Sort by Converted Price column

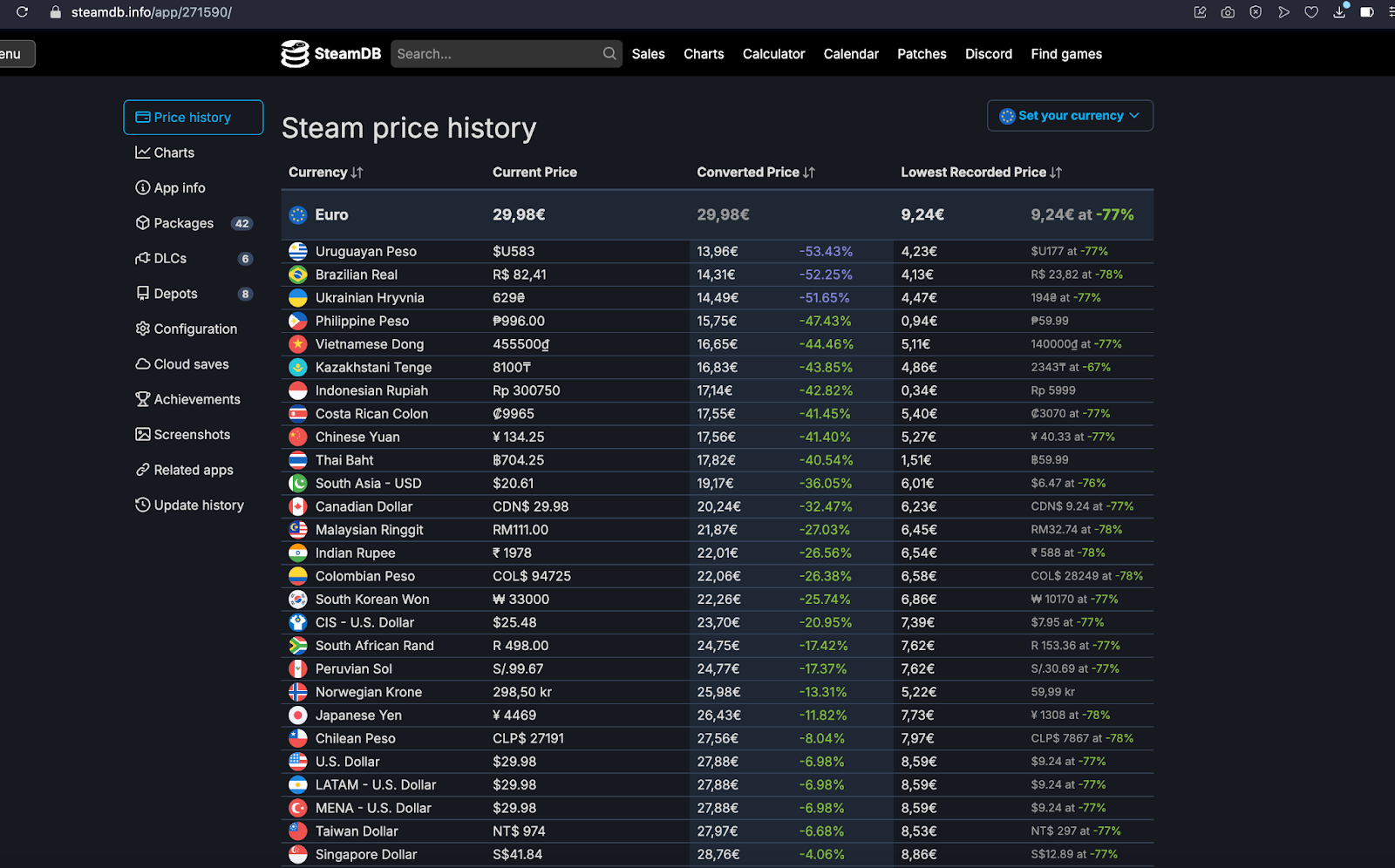pos(755,173)
